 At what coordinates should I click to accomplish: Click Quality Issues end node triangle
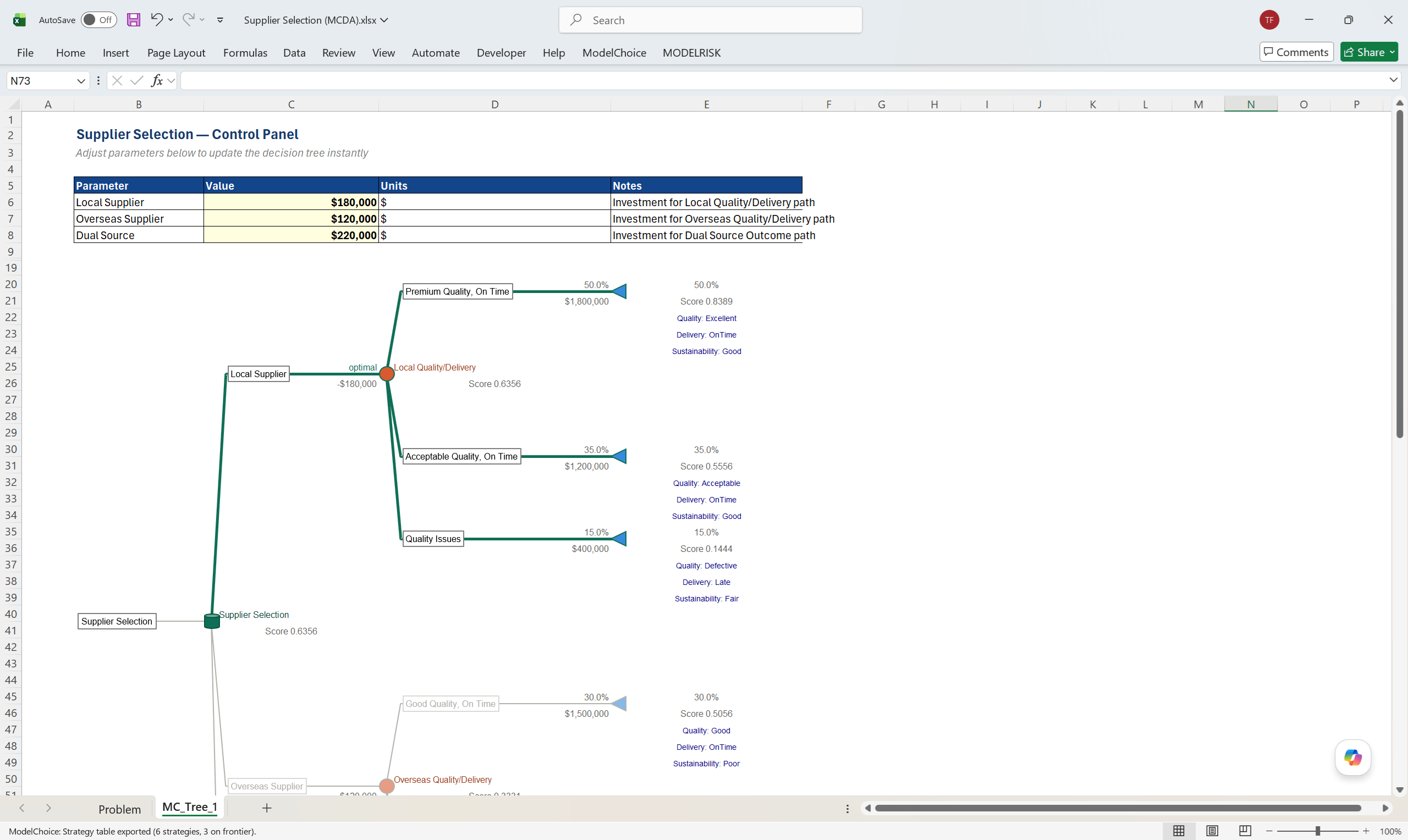click(x=619, y=539)
